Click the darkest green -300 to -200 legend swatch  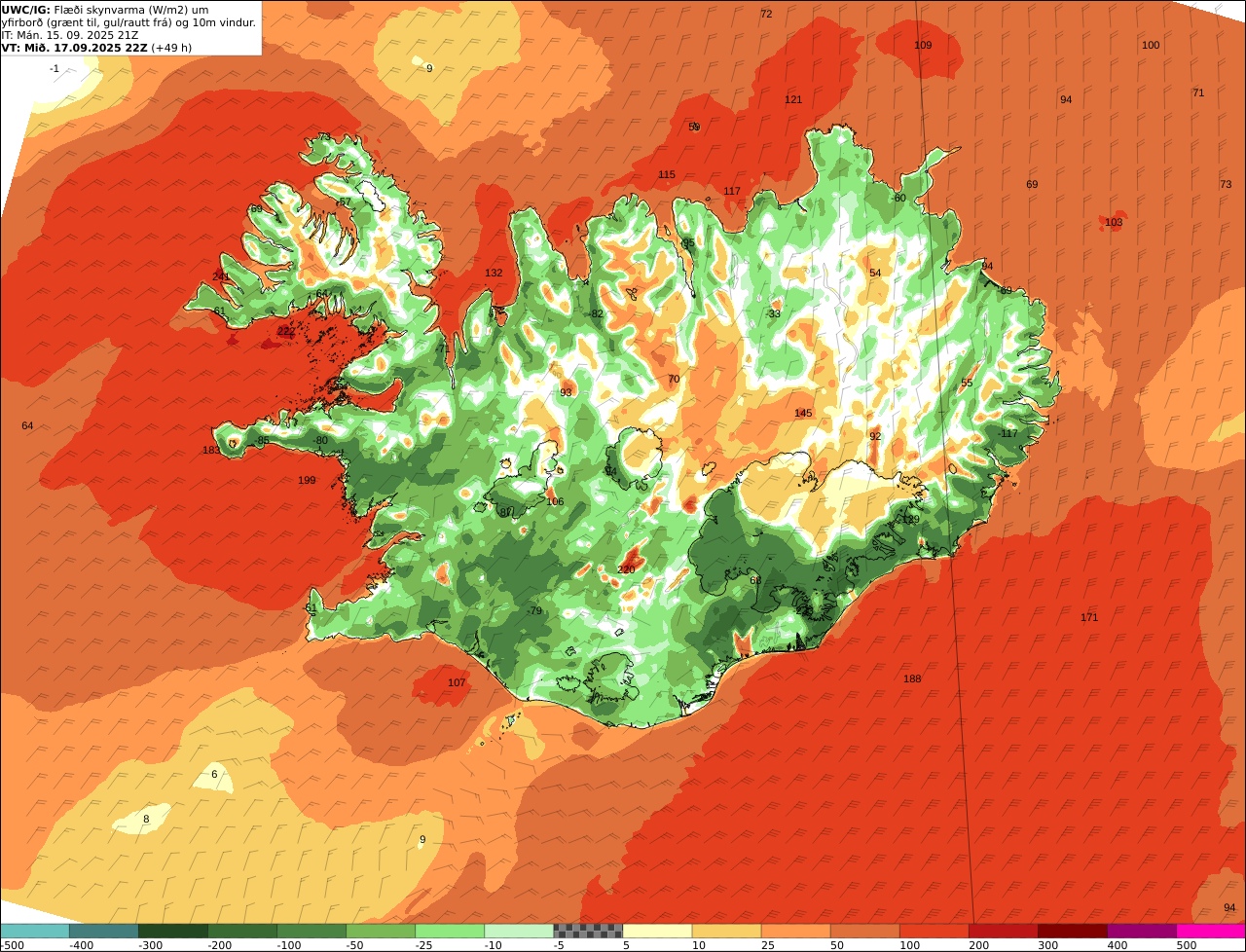[172, 931]
